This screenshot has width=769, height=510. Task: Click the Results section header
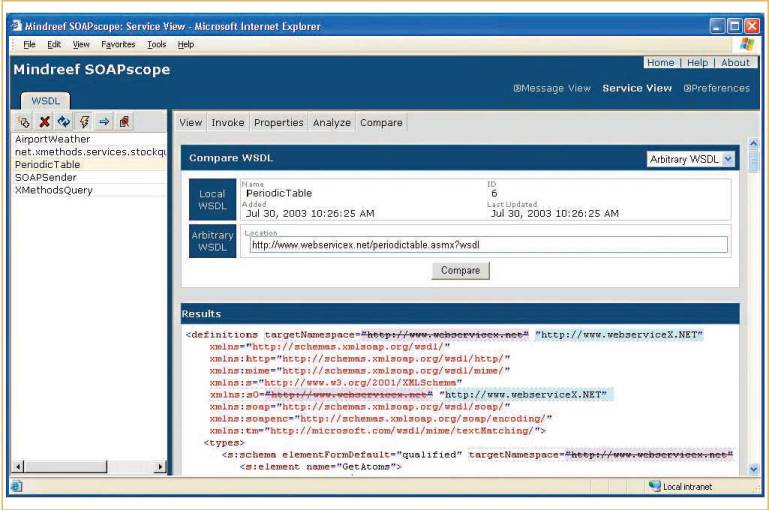point(460,314)
